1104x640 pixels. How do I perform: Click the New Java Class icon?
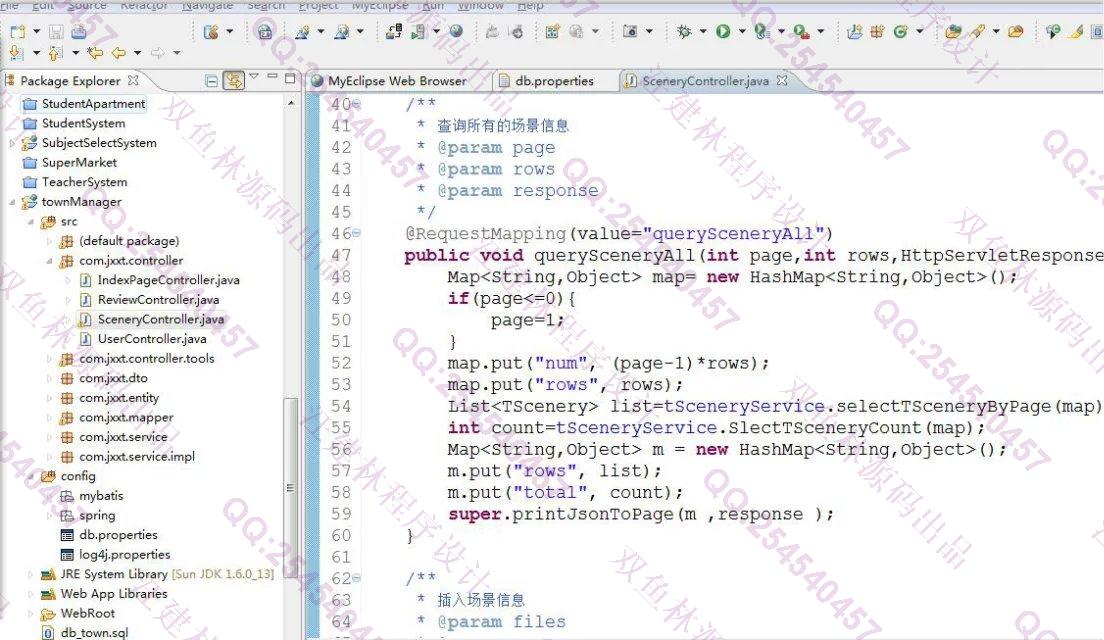(900, 32)
